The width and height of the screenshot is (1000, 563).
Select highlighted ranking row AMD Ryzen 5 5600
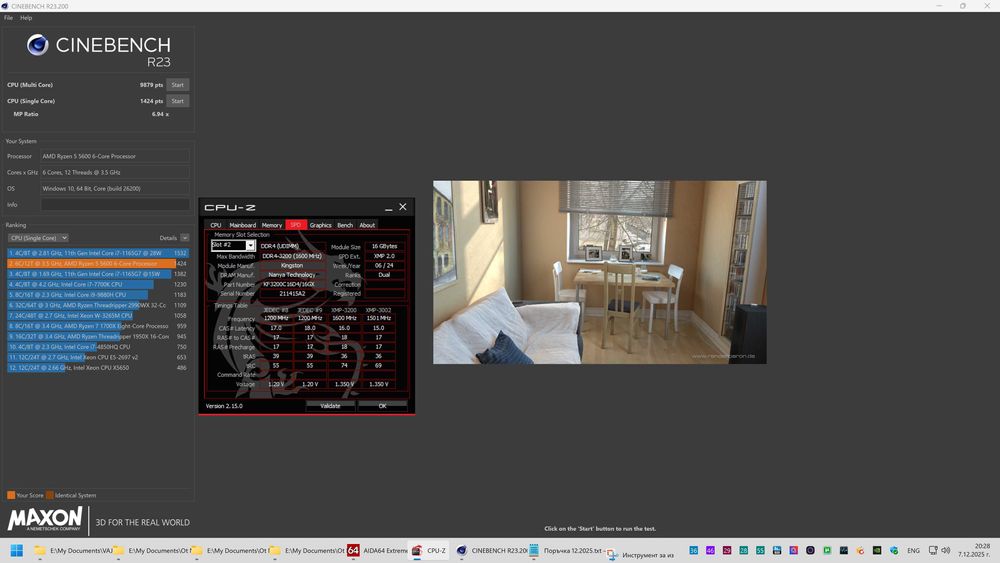click(98, 263)
